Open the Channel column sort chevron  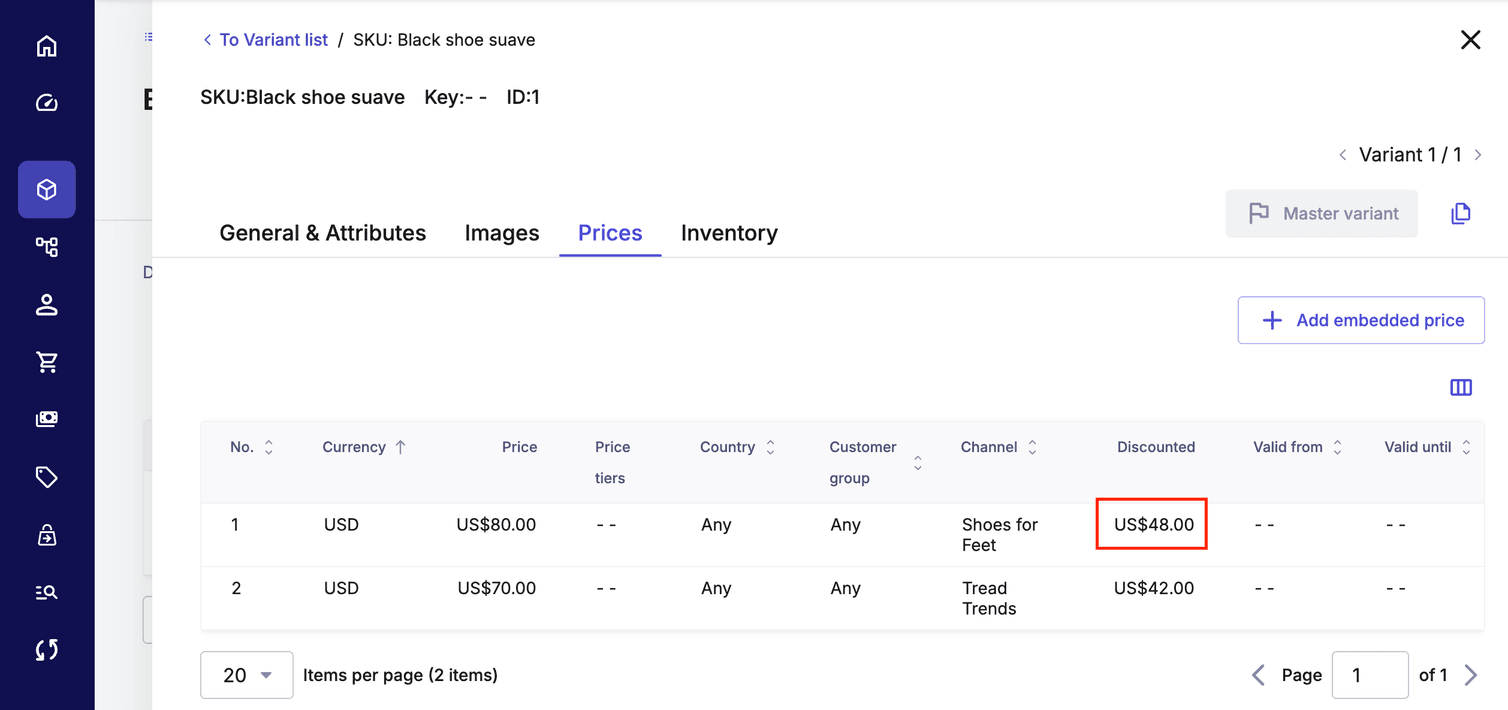(1032, 447)
